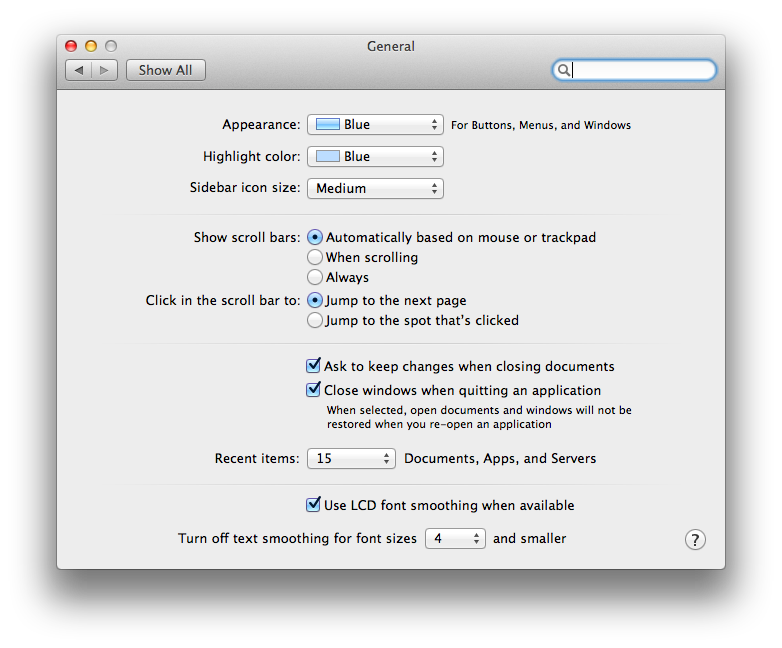782x648 pixels.
Task: Click the 'Appearance:' label
Action: click(x=261, y=125)
